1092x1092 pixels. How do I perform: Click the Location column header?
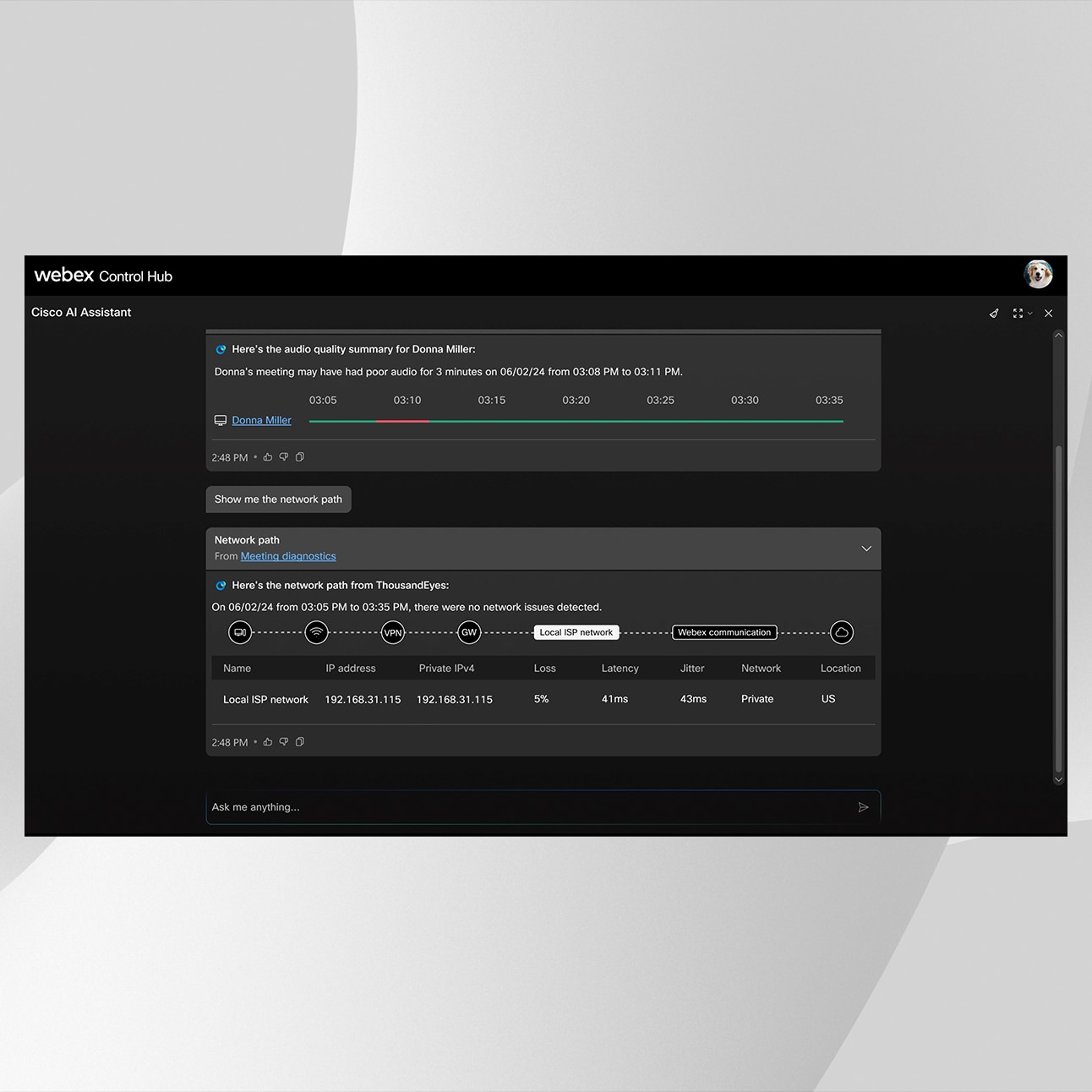(841, 668)
